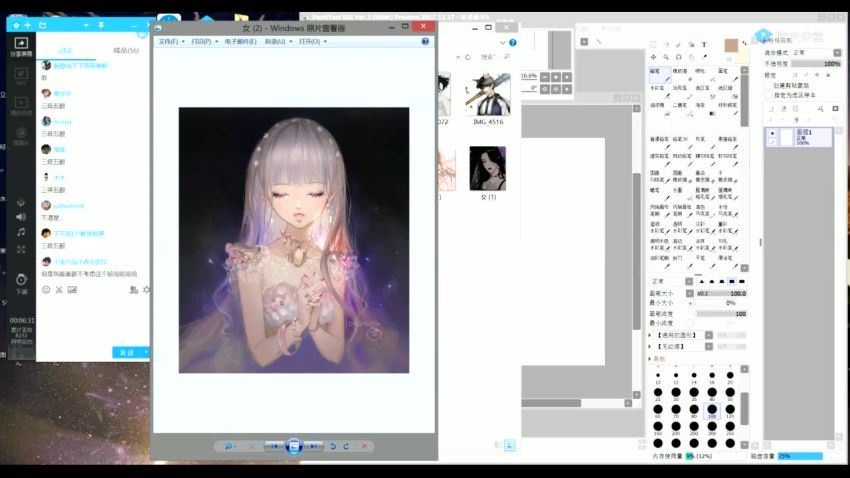
Task: Open the explorer address history dropdown
Action: coord(458,57)
